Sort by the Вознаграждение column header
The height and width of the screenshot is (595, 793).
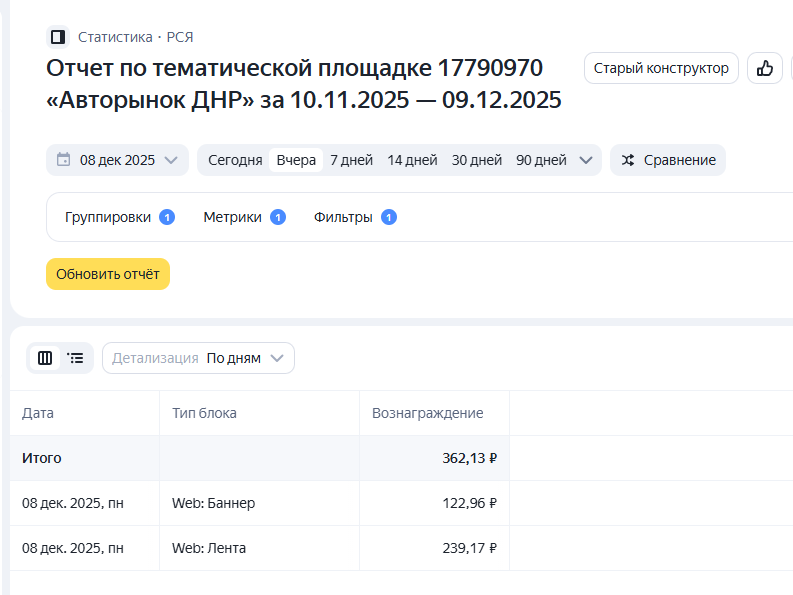click(428, 413)
